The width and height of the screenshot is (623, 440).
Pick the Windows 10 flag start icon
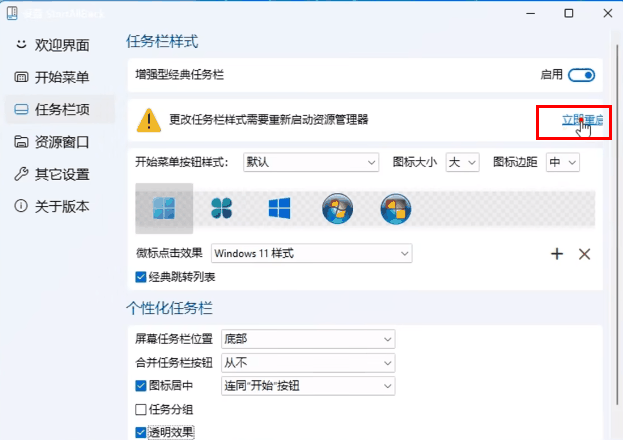click(x=279, y=208)
